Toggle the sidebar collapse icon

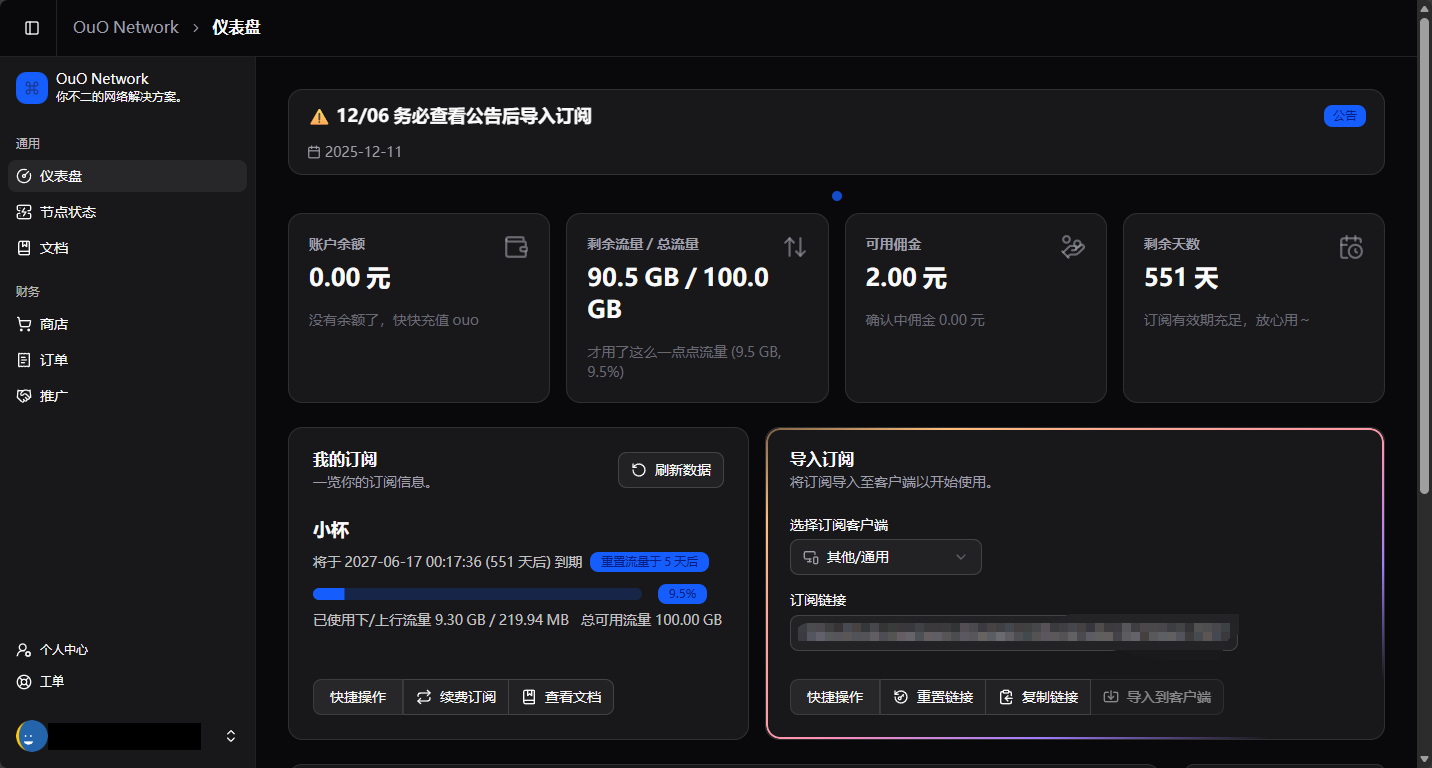click(32, 28)
